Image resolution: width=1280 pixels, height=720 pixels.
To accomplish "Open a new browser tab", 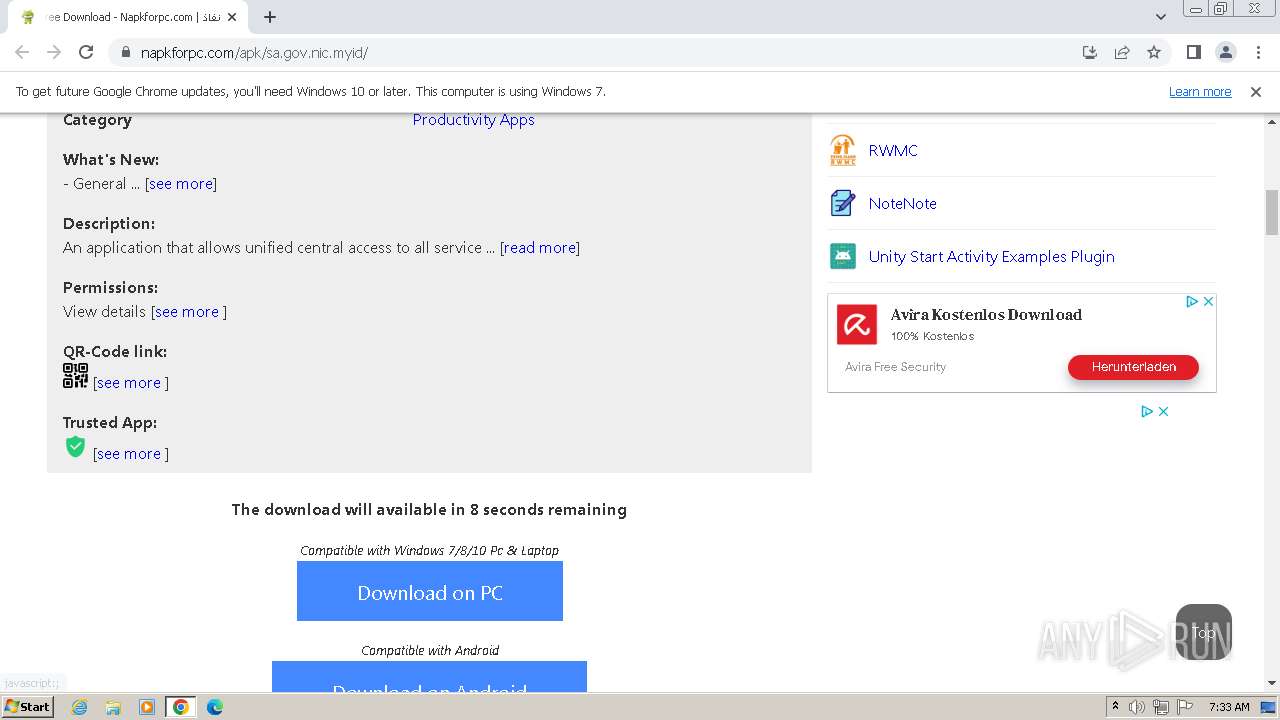I will (x=270, y=17).
